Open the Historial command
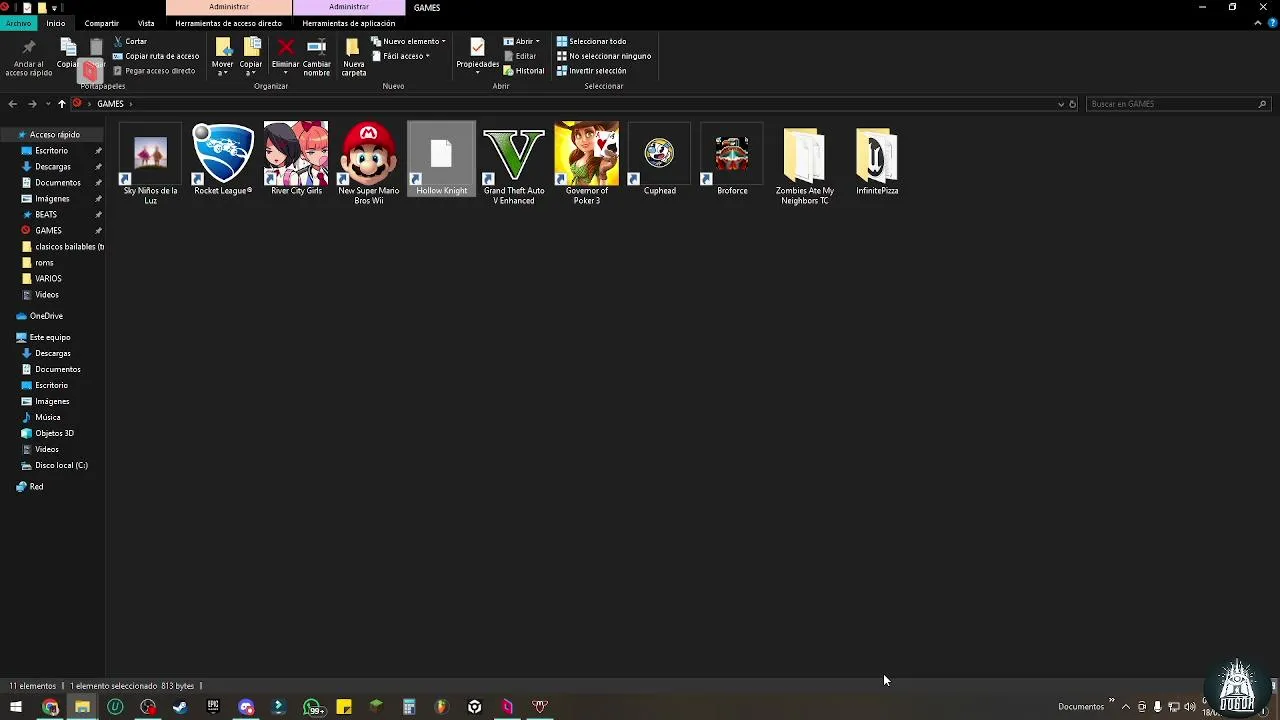The image size is (1280, 720). point(524,71)
